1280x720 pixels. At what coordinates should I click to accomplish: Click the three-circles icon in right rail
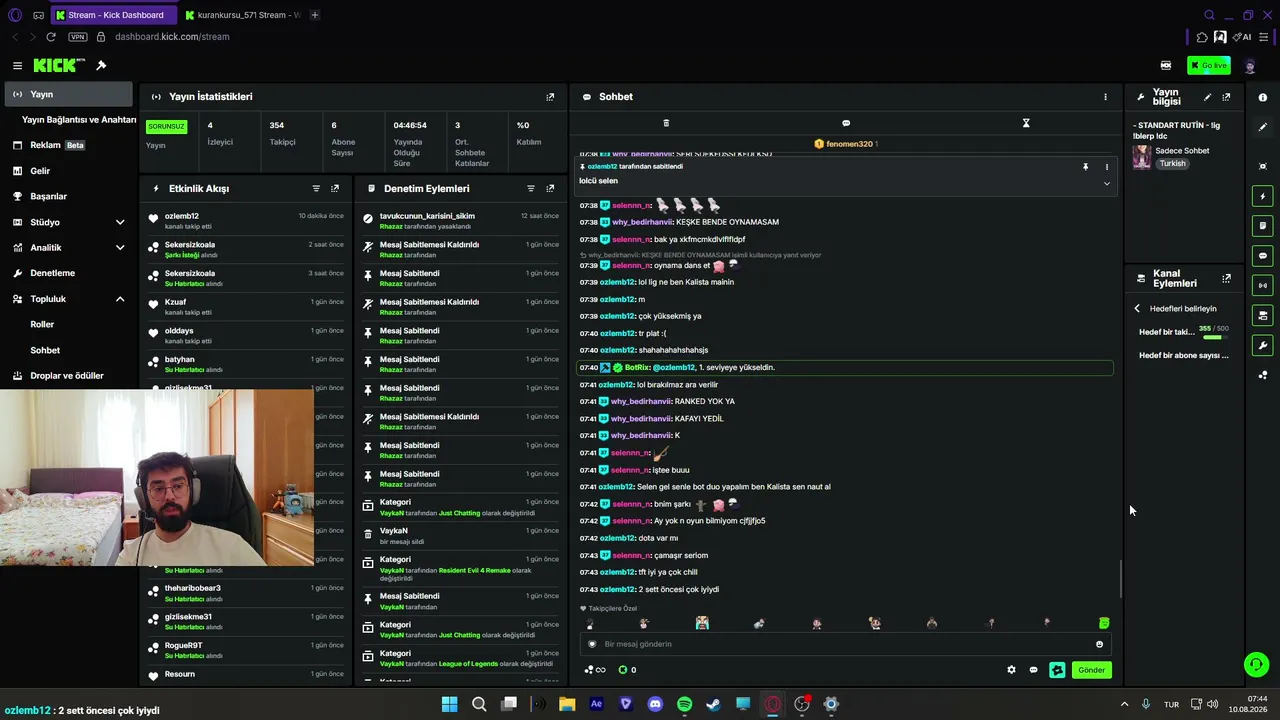point(1263,375)
